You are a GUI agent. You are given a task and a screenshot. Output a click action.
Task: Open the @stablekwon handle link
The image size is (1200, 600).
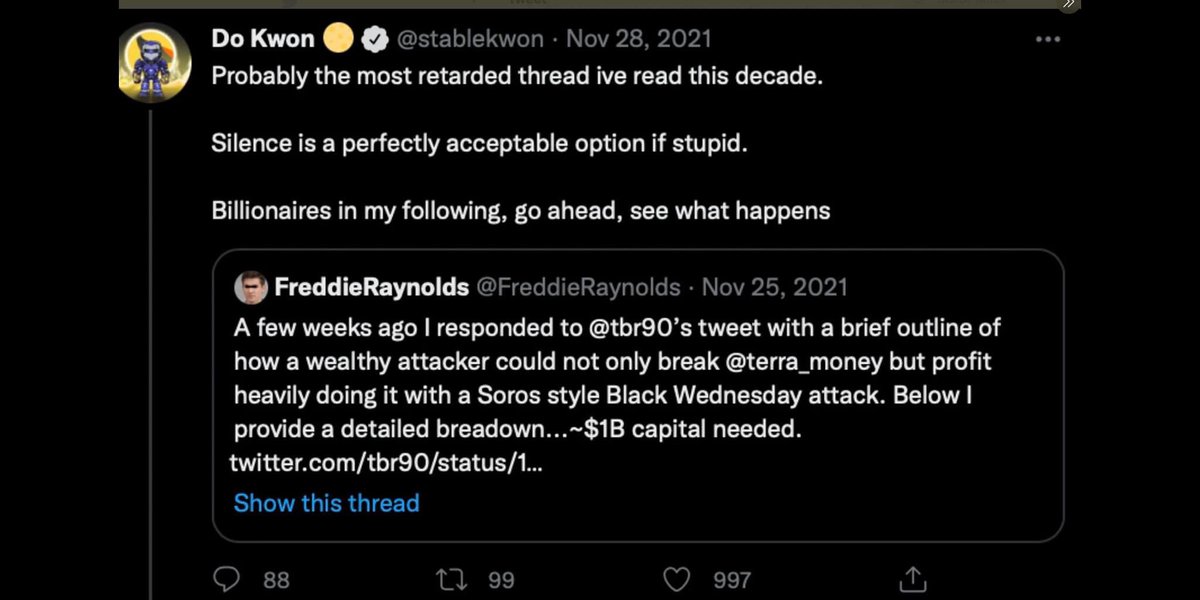coord(471,39)
